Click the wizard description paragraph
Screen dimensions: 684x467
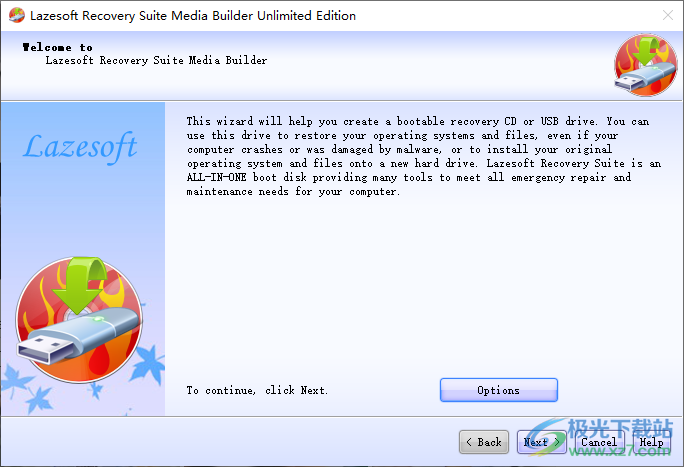point(424,156)
